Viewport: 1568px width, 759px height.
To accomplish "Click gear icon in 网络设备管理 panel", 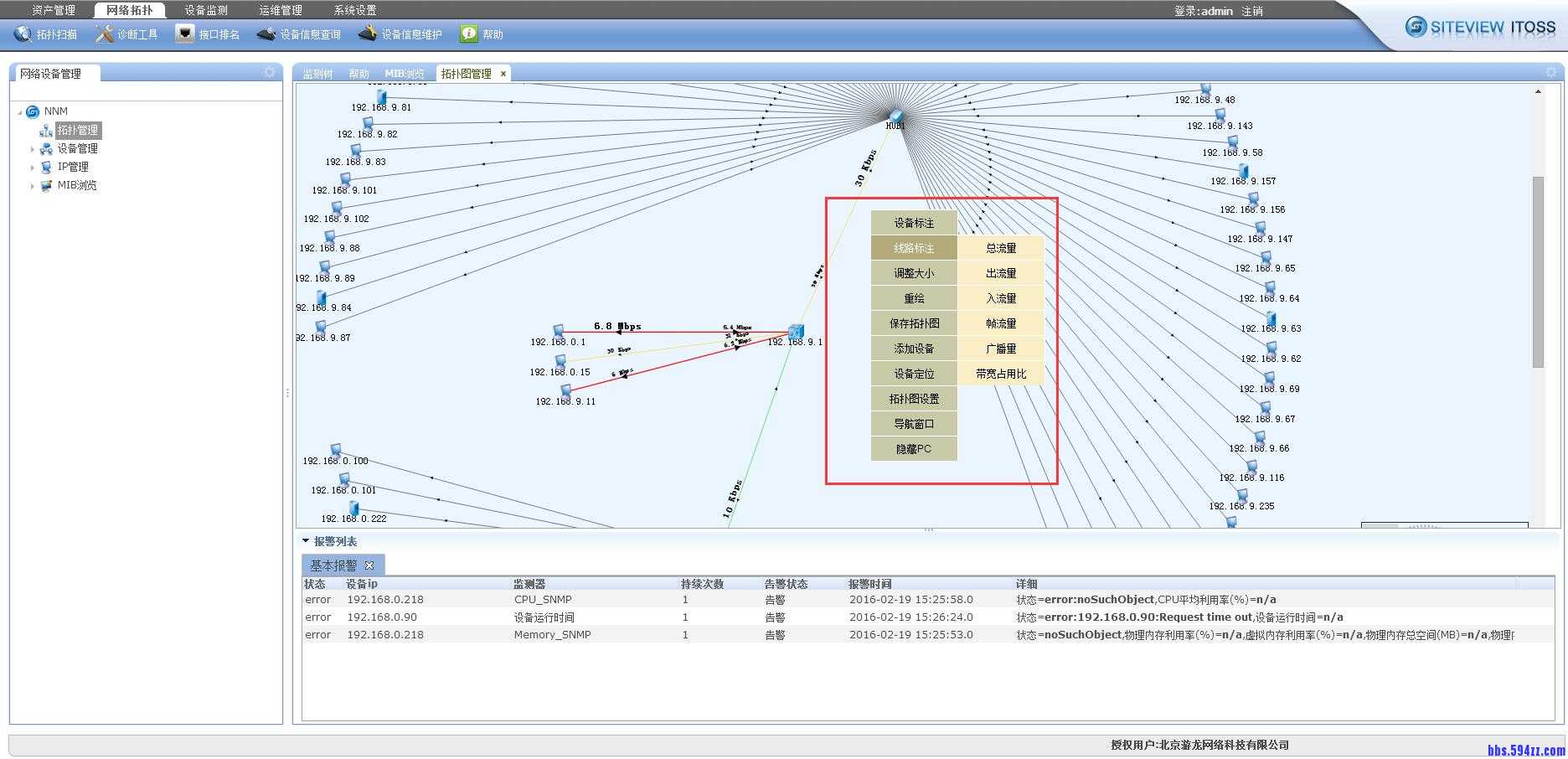I will [269, 73].
